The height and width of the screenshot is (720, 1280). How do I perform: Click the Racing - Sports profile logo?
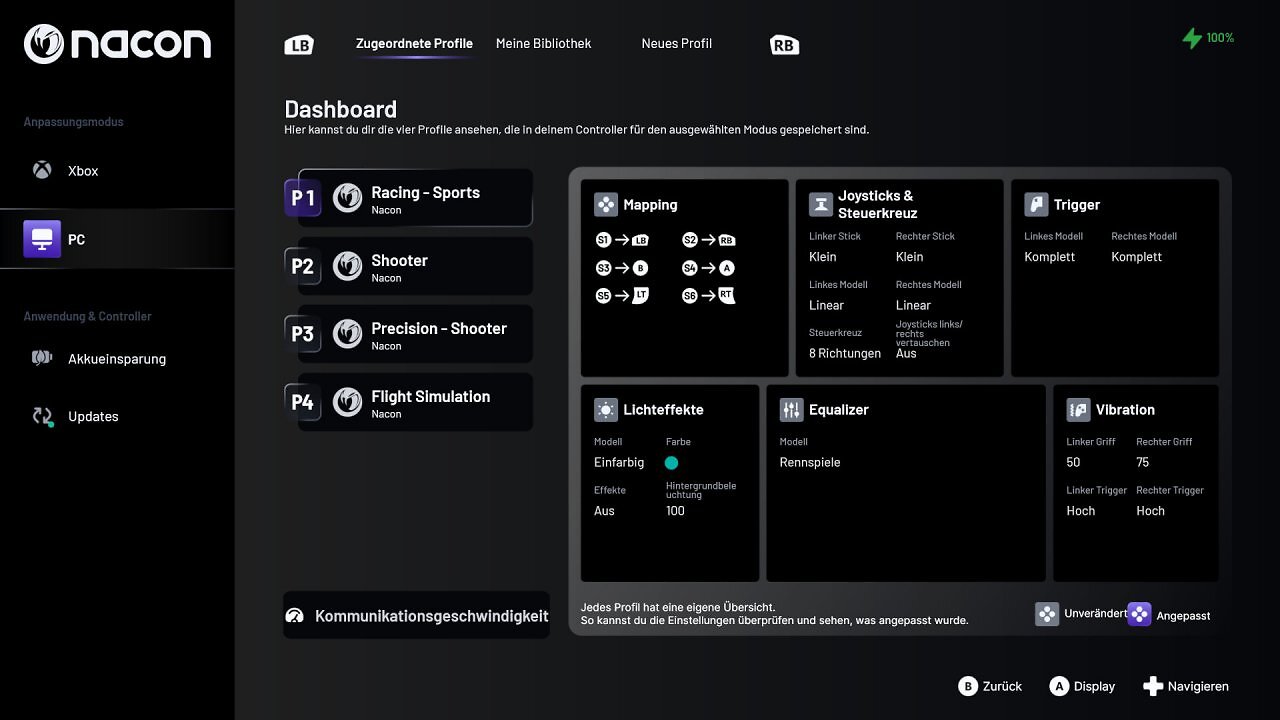tap(347, 198)
